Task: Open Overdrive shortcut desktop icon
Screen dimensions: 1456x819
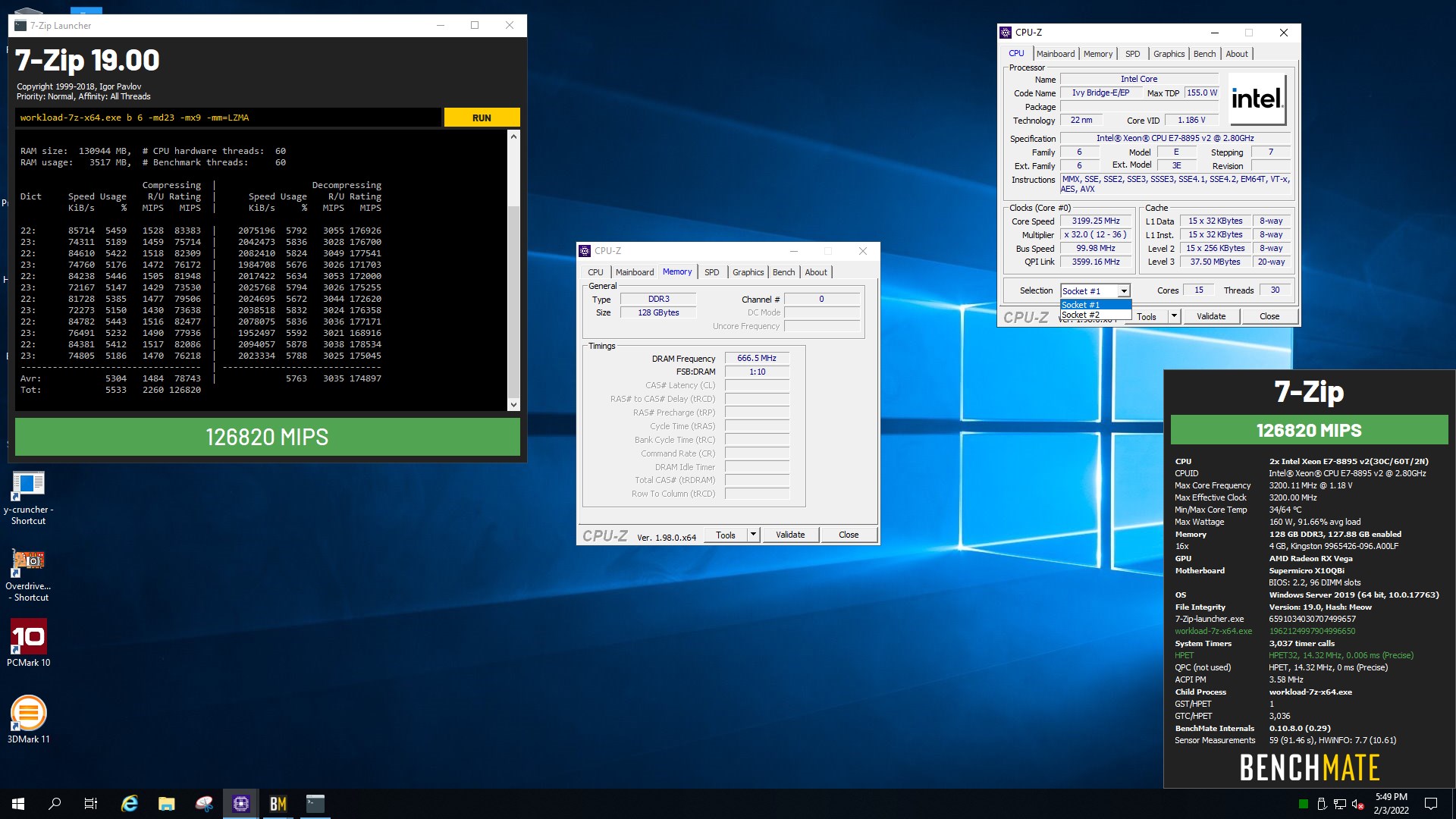Action: click(x=28, y=576)
